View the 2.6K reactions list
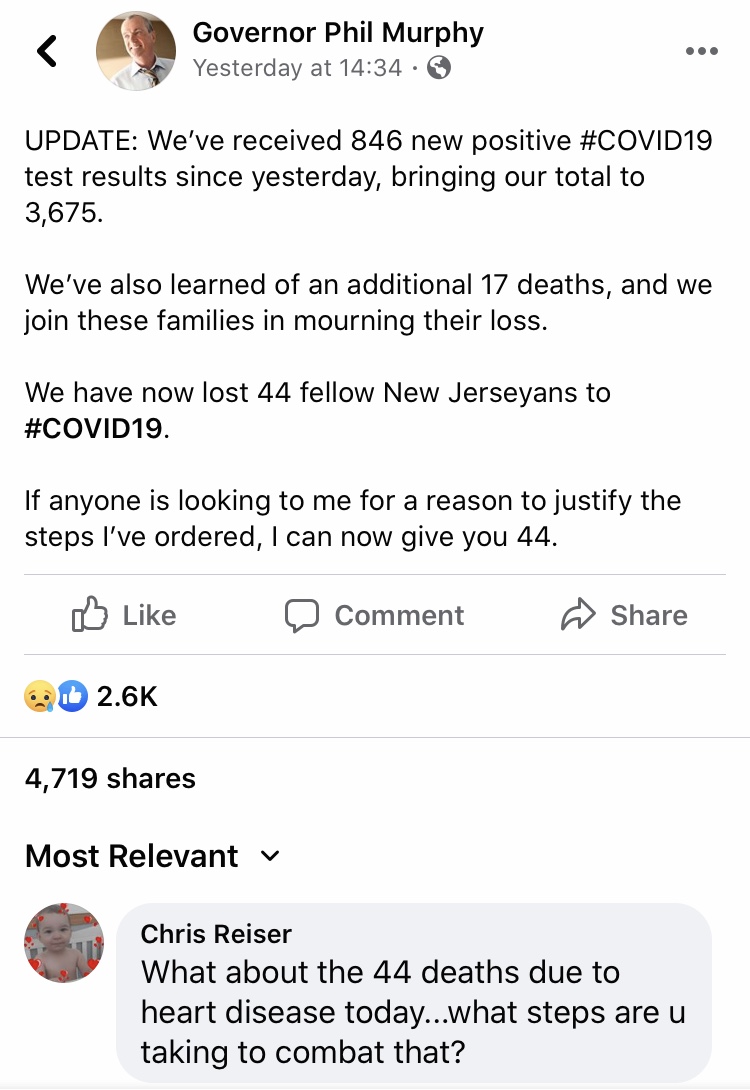Viewport: 750px width, 1090px height. click(127, 696)
